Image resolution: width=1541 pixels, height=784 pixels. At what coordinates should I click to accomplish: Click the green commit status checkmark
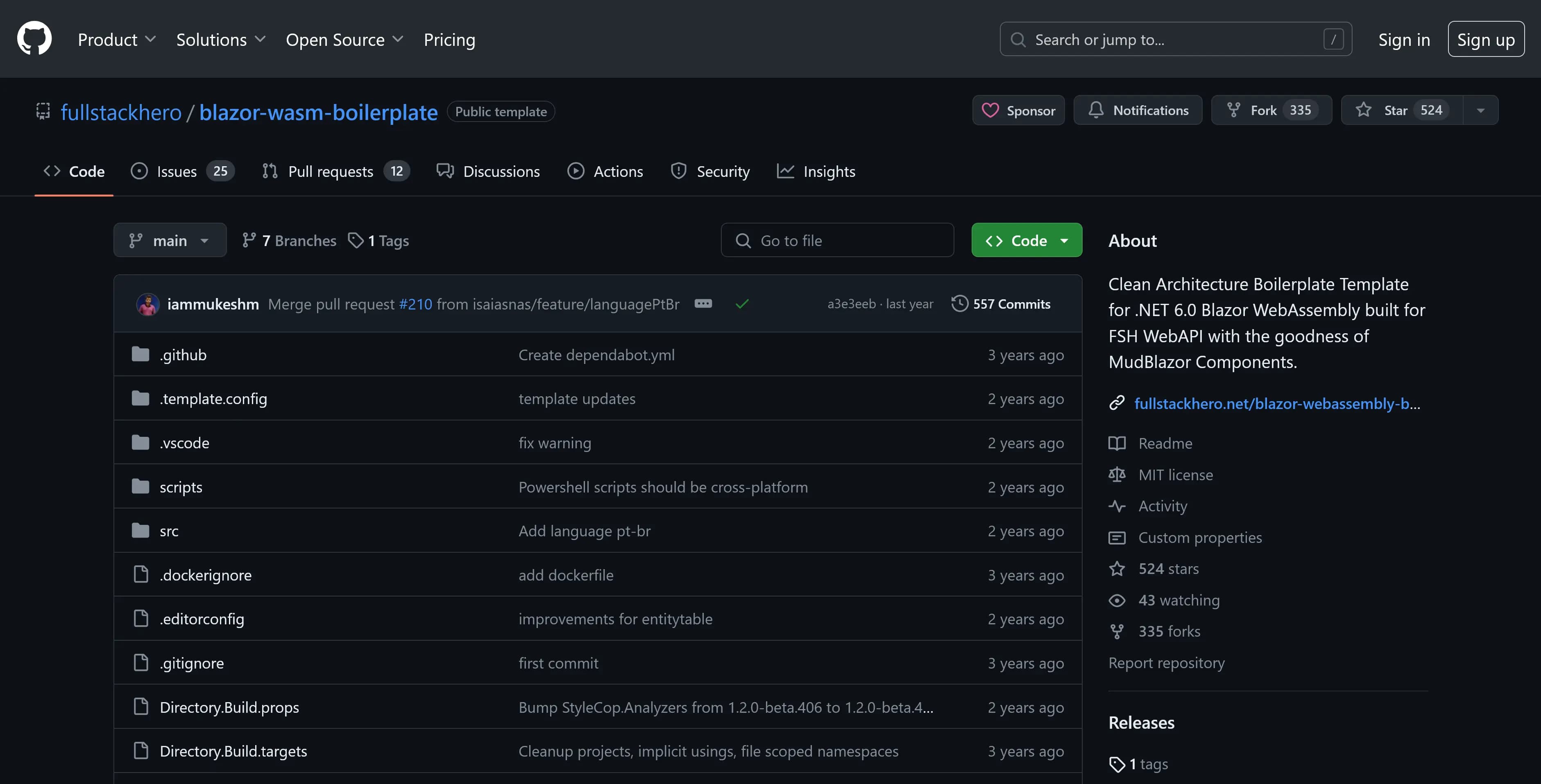pyautogui.click(x=742, y=304)
